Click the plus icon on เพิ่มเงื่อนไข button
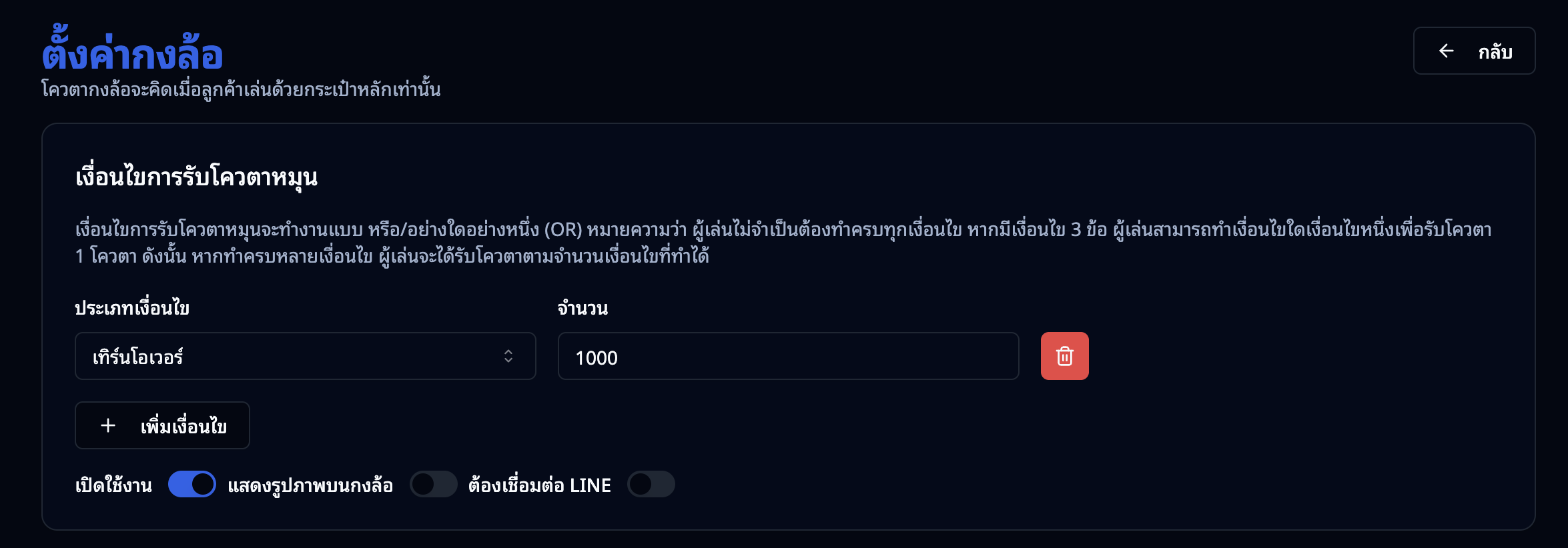This screenshot has width=1568, height=548. click(x=107, y=425)
